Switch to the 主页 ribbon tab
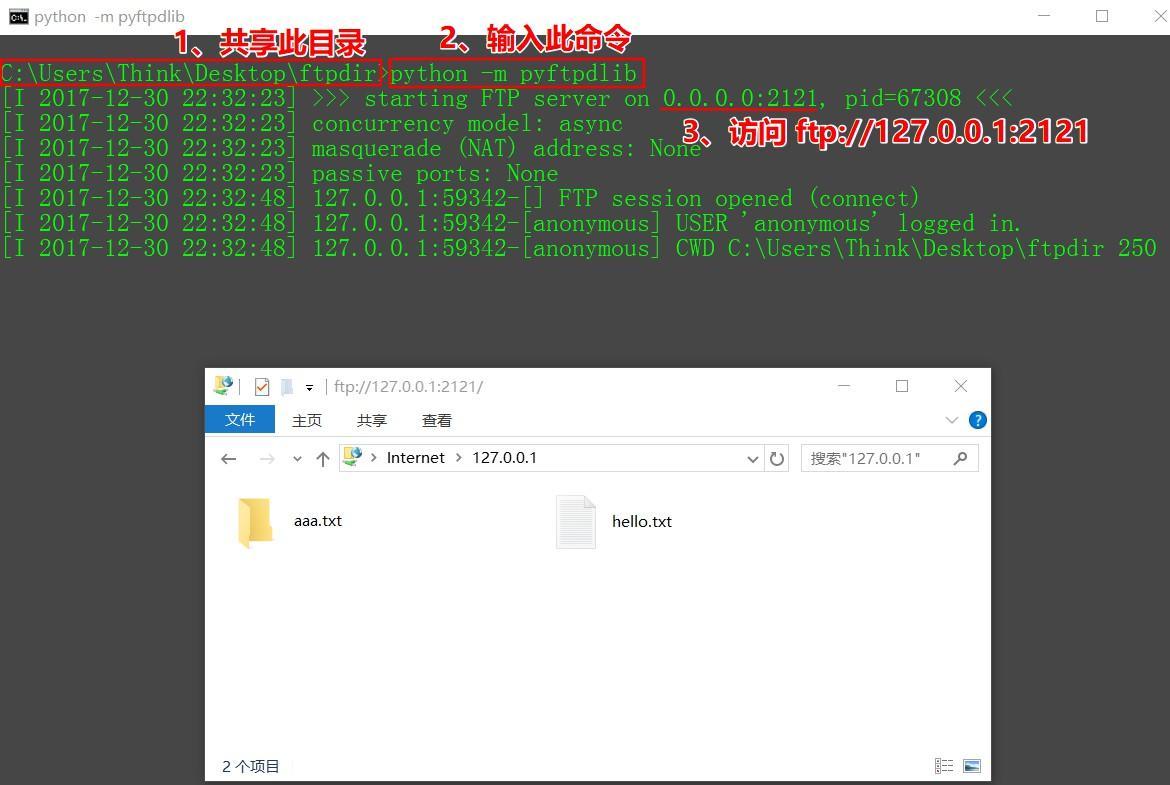 tap(307, 420)
